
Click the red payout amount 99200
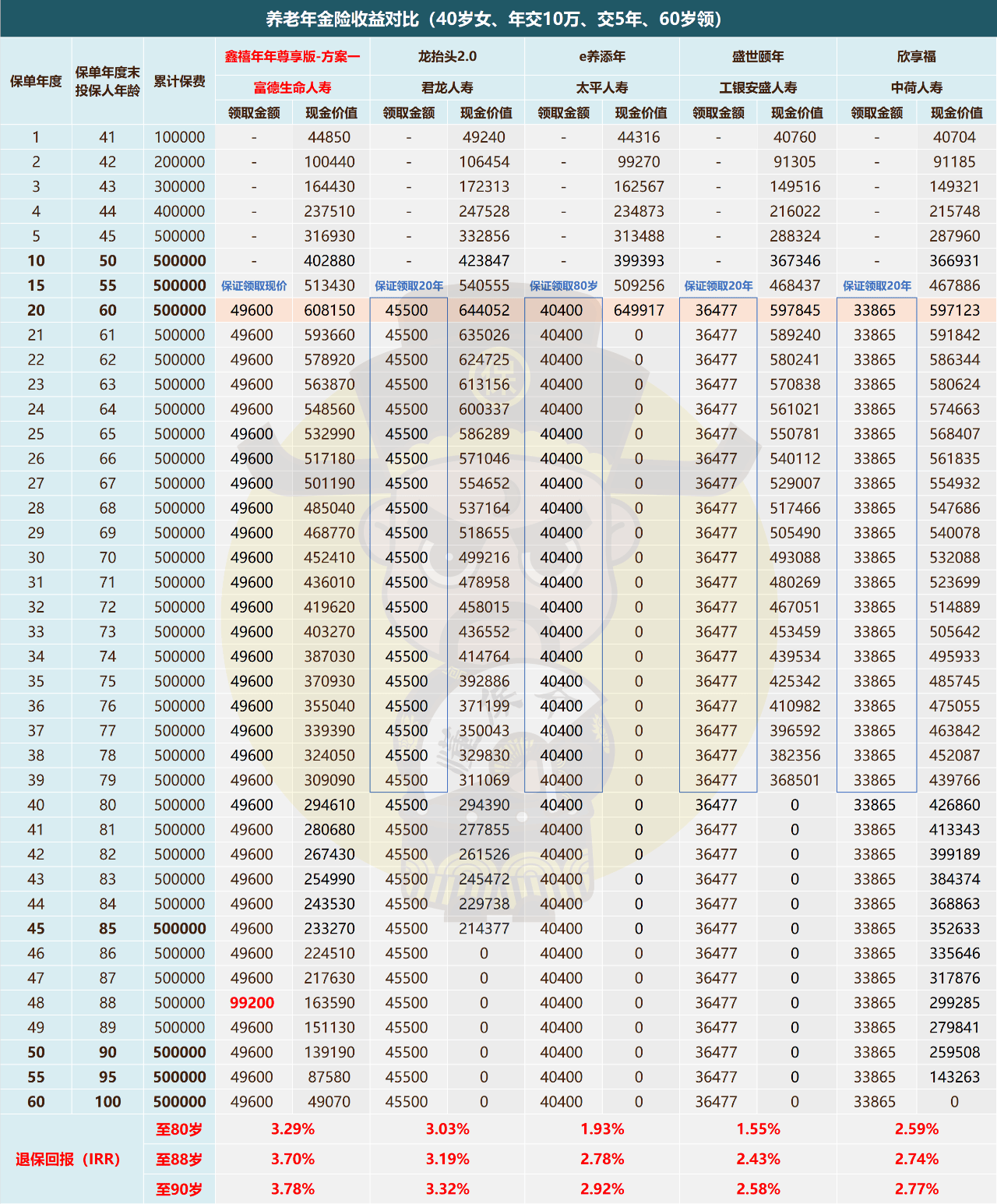tap(252, 1003)
